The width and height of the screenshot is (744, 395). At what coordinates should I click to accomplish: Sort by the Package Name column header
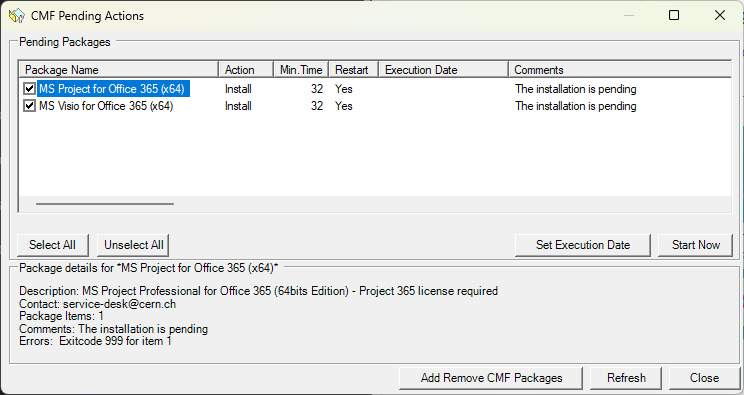[119, 70]
